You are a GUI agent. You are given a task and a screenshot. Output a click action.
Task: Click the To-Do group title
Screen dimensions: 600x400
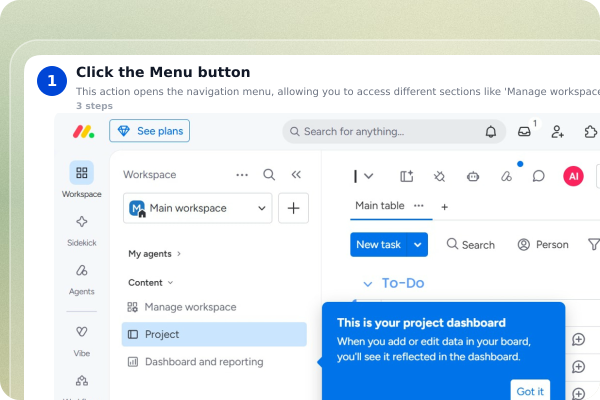[403, 283]
